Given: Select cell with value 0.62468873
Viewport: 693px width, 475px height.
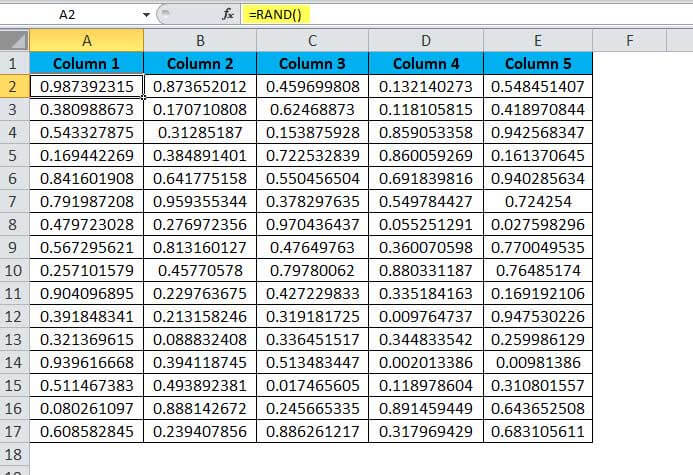Looking at the screenshot, I should click(x=312, y=110).
